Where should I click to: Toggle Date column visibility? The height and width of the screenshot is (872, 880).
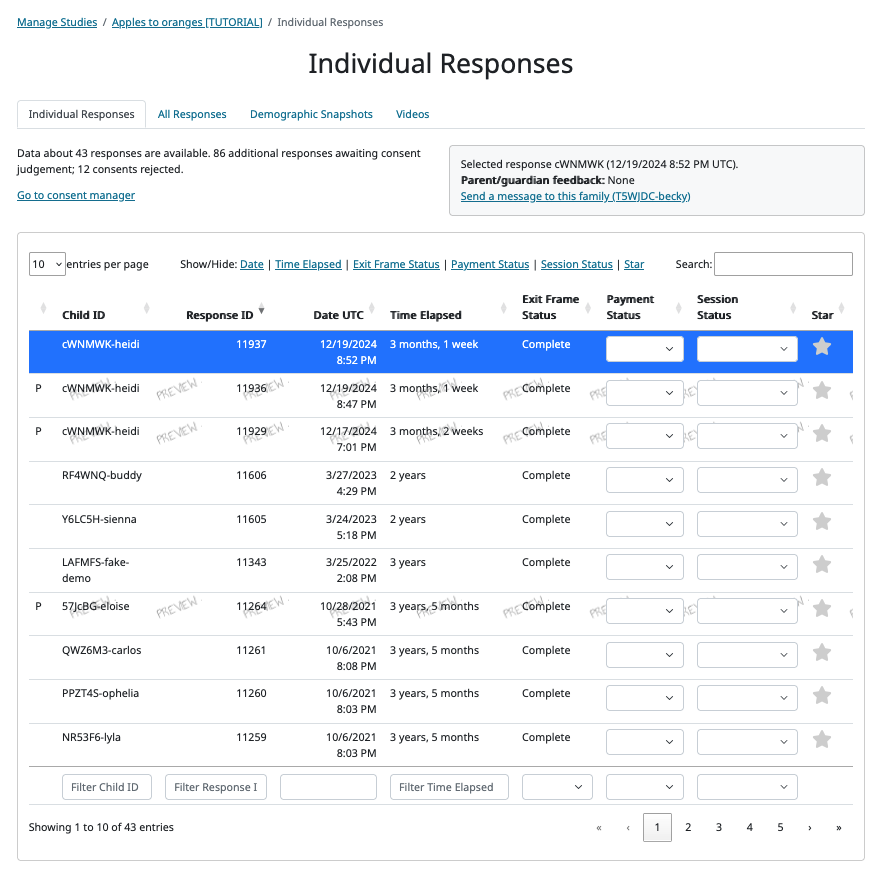[x=251, y=264]
